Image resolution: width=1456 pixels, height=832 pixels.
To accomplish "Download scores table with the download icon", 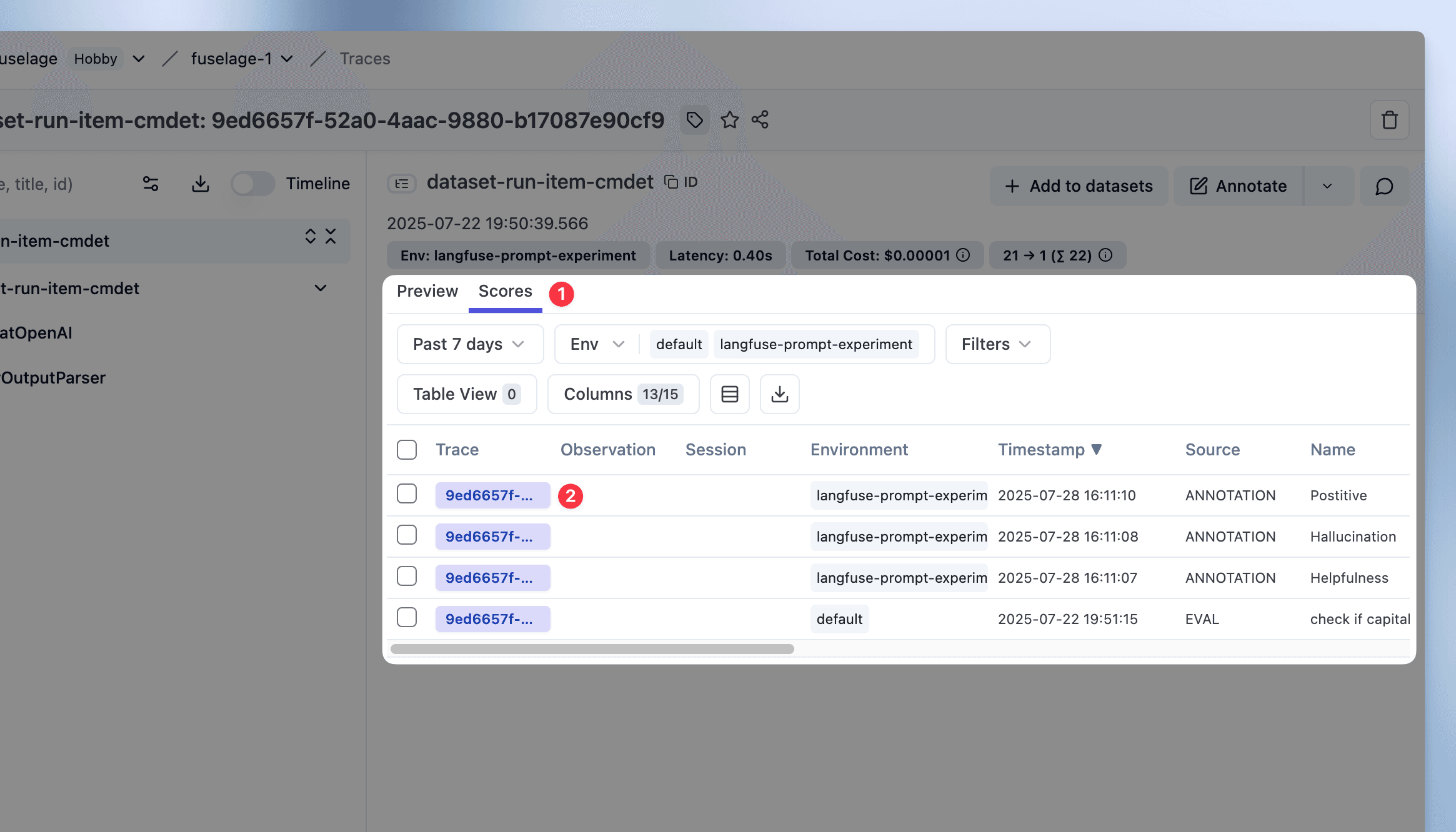I will tap(779, 394).
